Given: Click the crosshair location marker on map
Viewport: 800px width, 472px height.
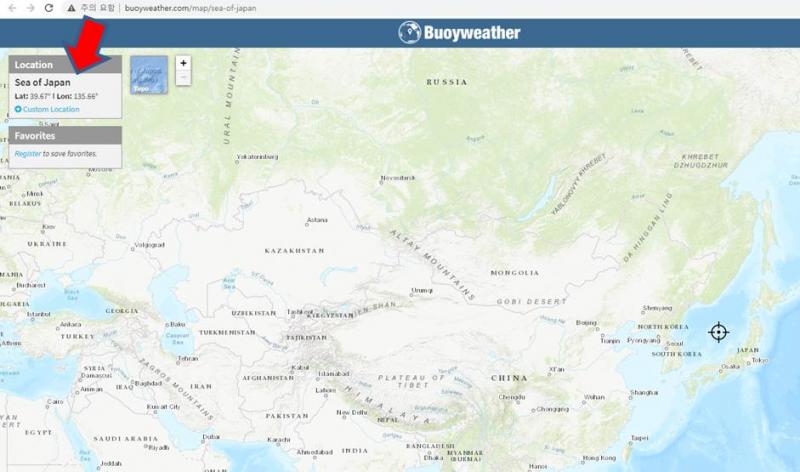Looking at the screenshot, I should (718, 332).
